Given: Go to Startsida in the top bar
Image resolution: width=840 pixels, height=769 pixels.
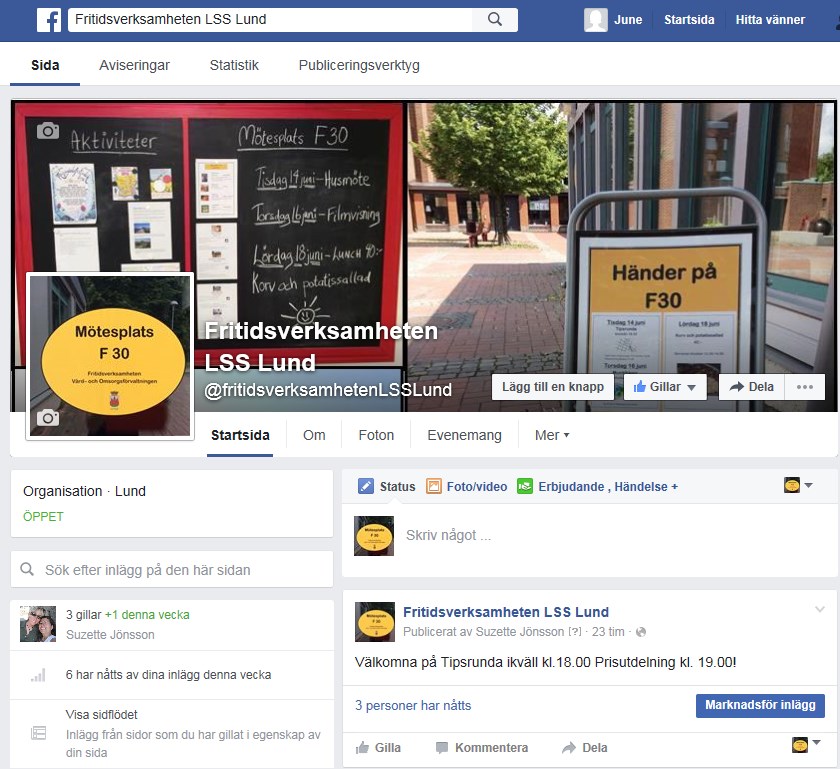Looking at the screenshot, I should tap(689, 20).
